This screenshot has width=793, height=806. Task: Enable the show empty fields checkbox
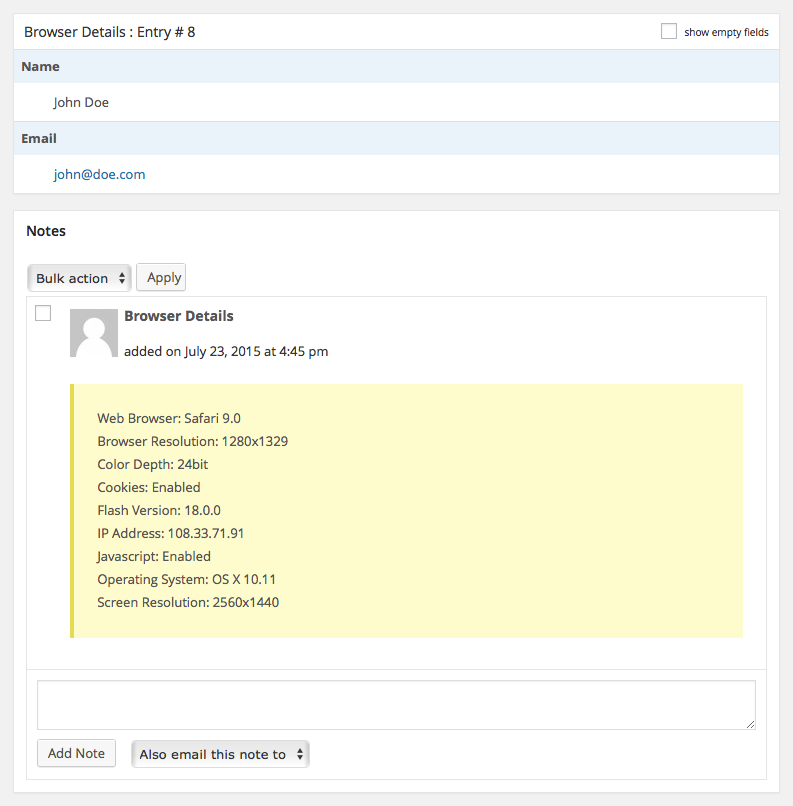click(669, 31)
